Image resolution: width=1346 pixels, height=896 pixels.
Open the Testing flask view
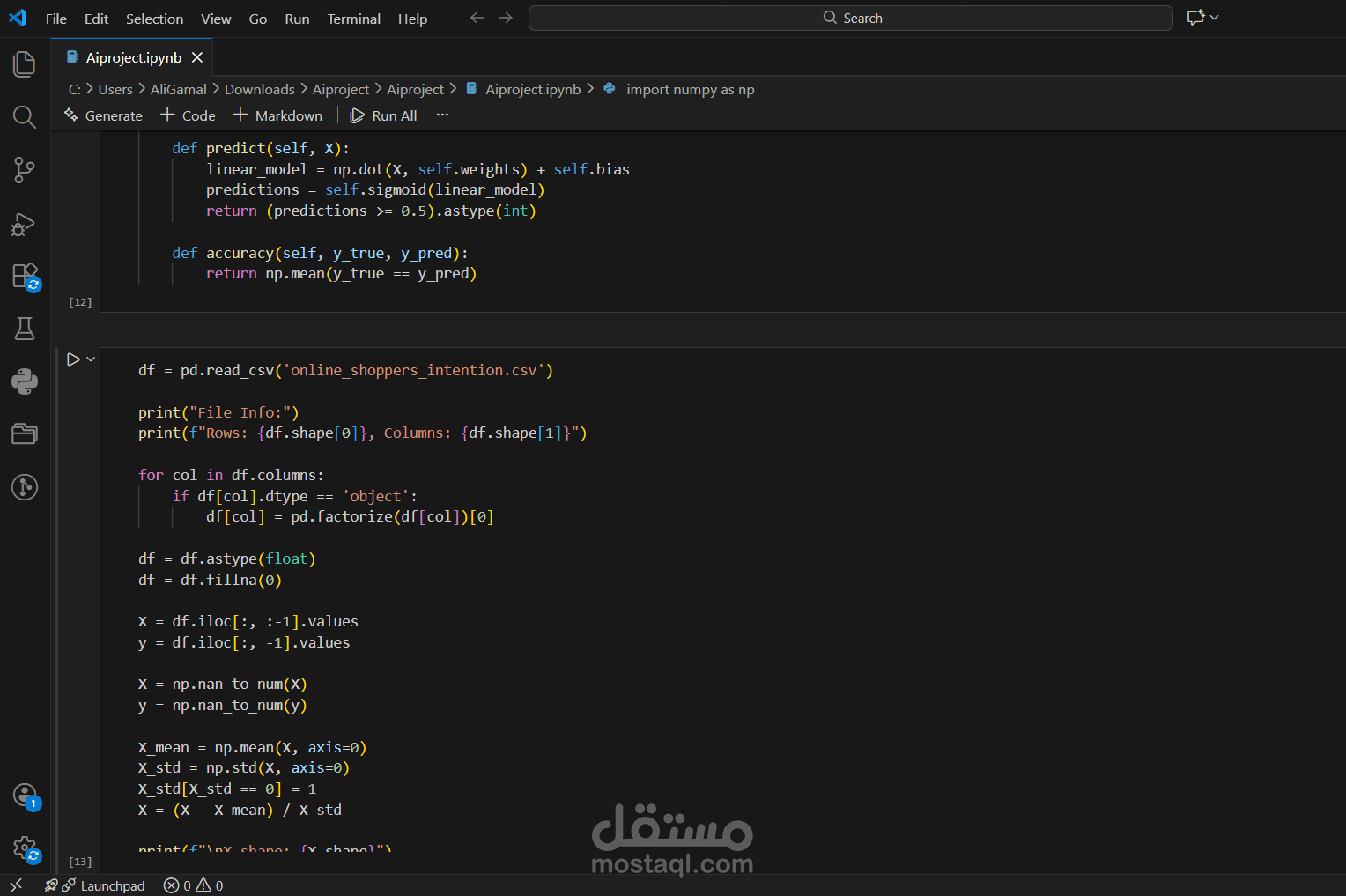click(25, 329)
